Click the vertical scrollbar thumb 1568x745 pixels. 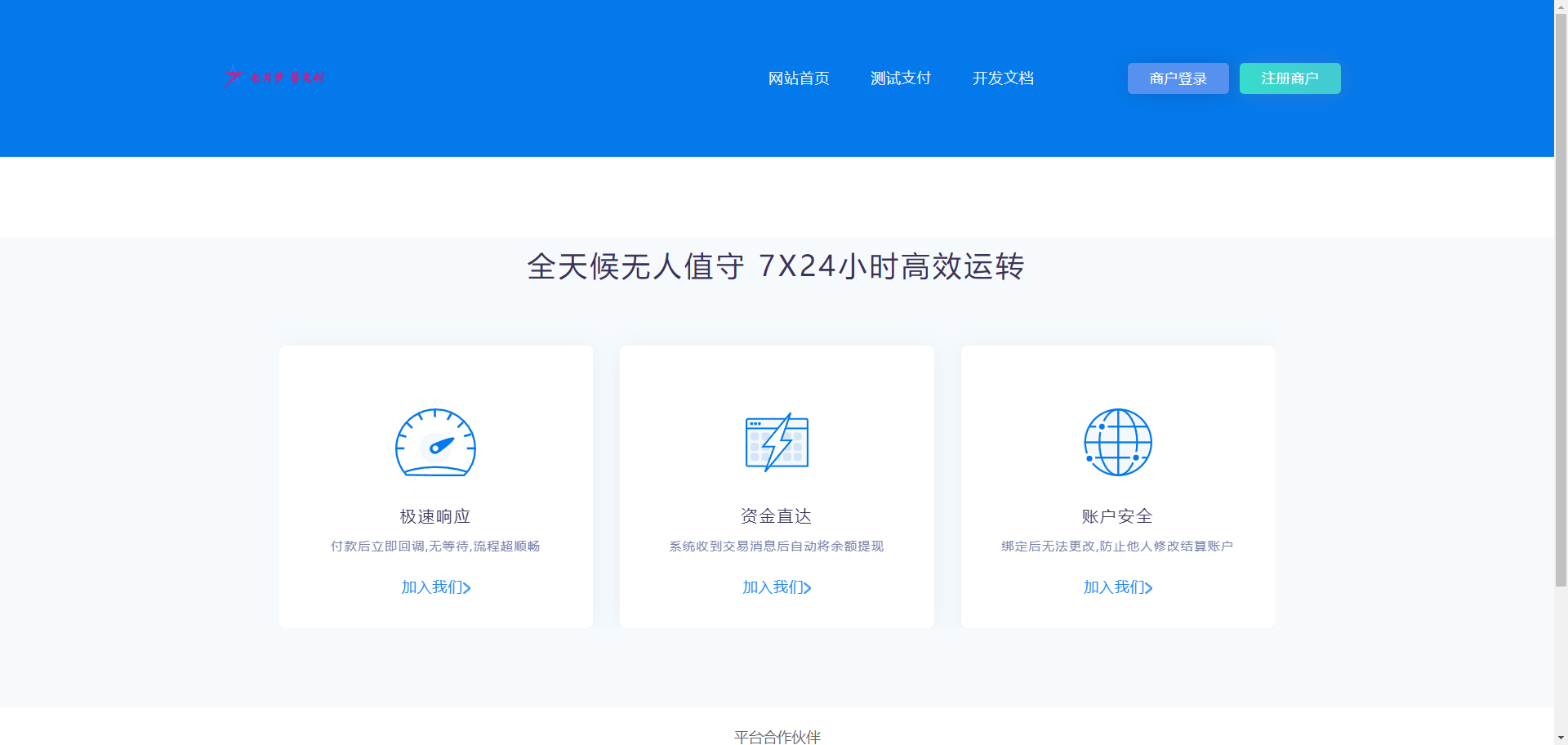(x=1561, y=294)
